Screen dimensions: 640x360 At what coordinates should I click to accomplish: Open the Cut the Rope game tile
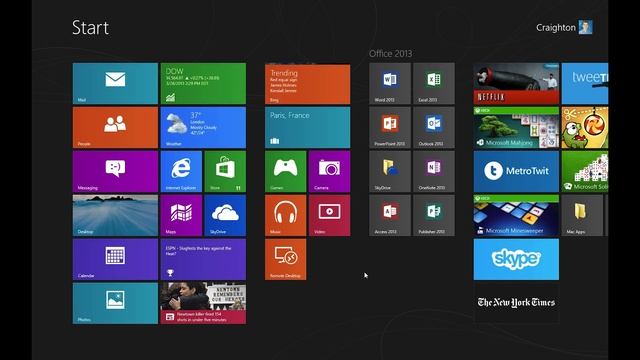[585, 127]
